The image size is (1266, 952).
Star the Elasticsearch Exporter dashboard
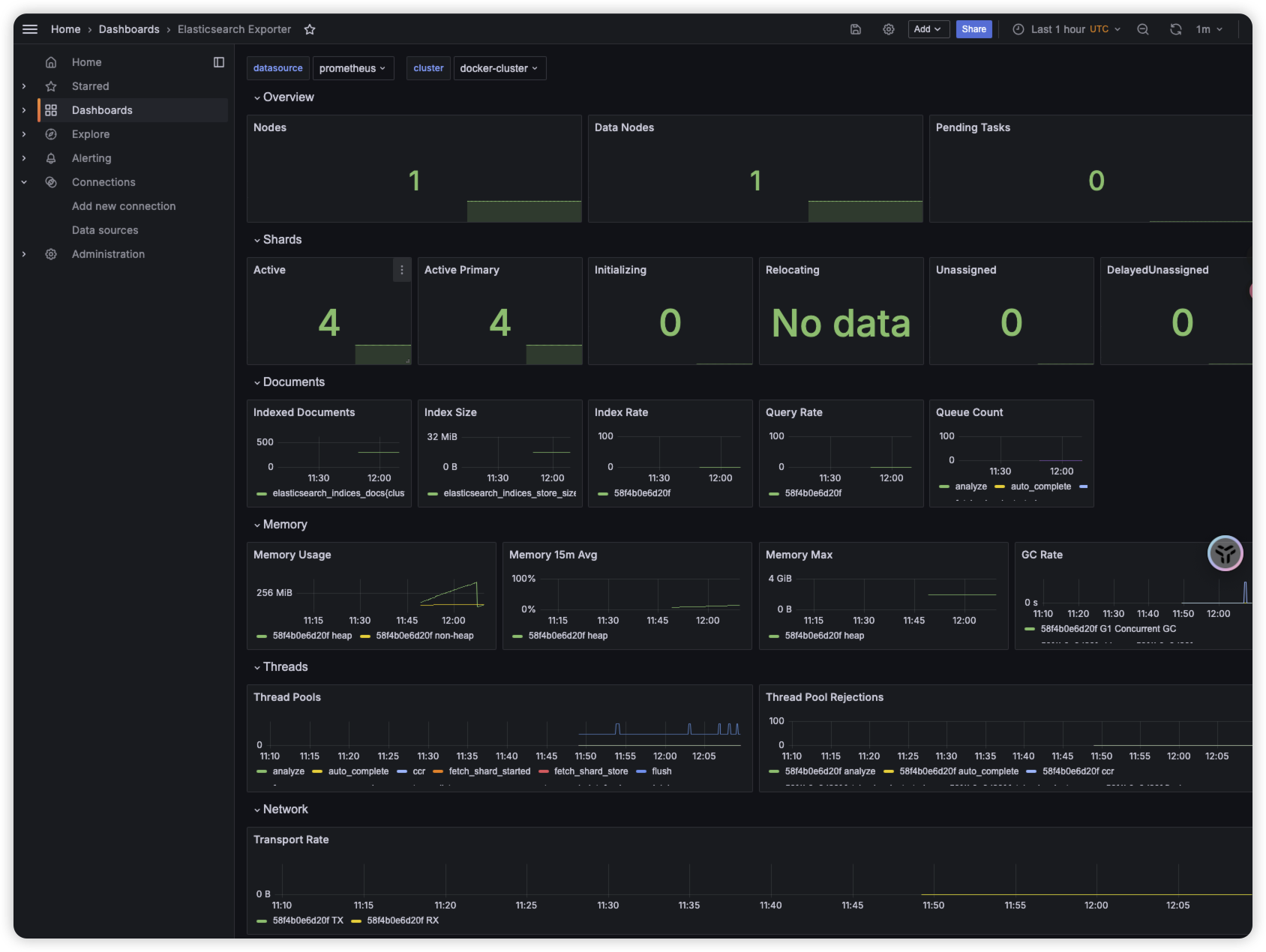click(x=310, y=29)
